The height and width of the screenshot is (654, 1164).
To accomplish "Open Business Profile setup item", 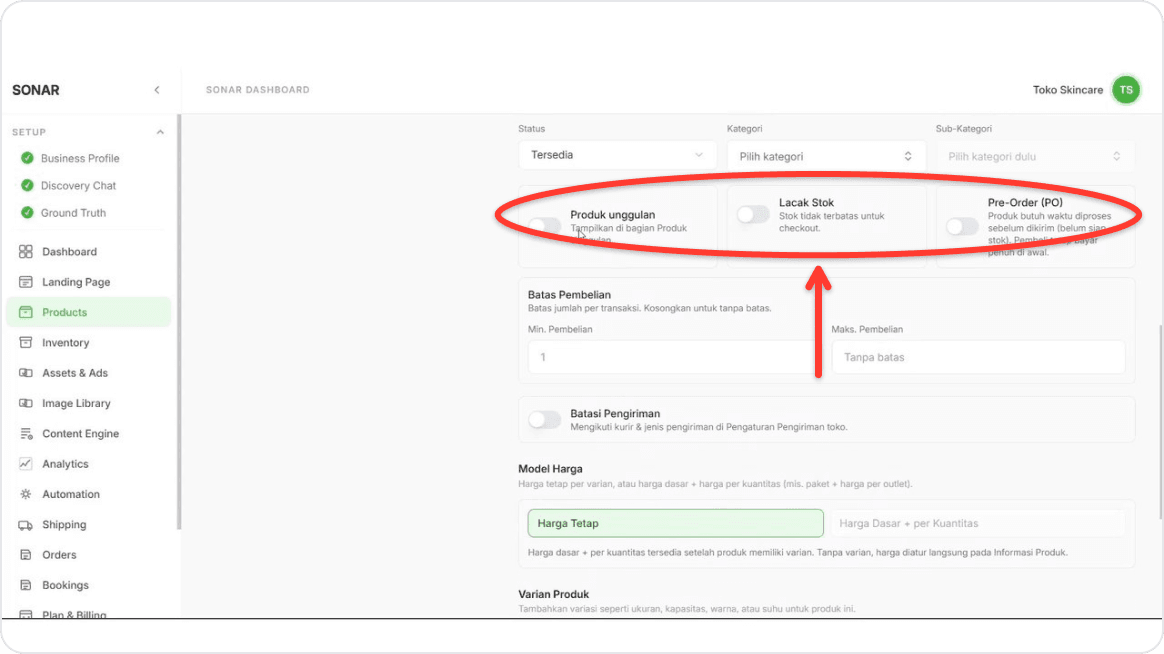I will [80, 158].
